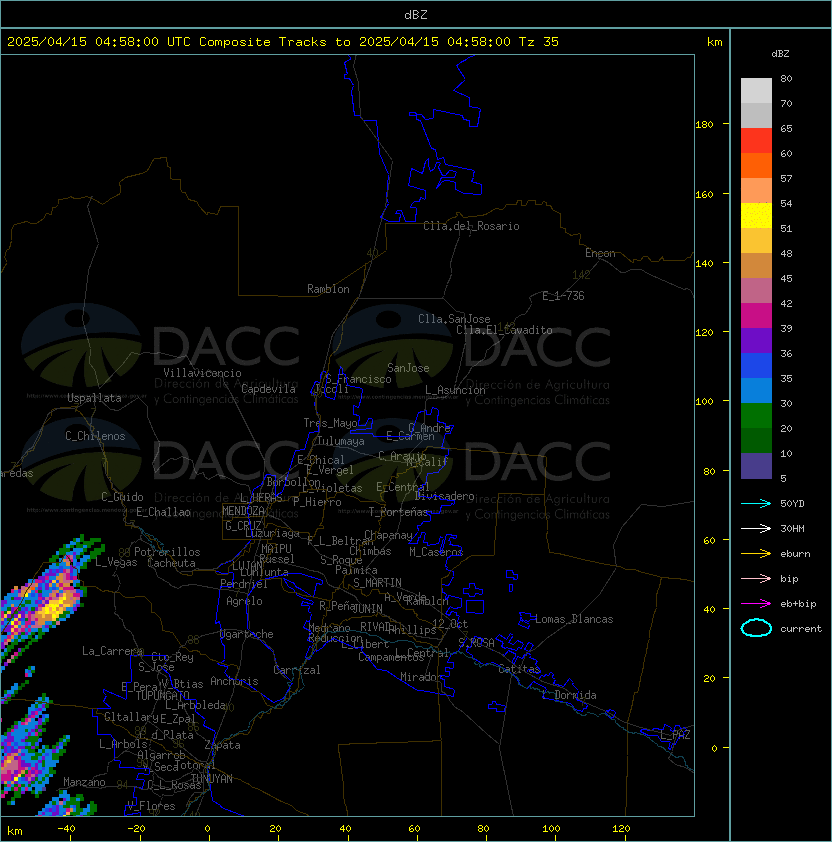This screenshot has height=842, width=832.
Task: Click the Villavicencio location label
Action: tap(202, 373)
